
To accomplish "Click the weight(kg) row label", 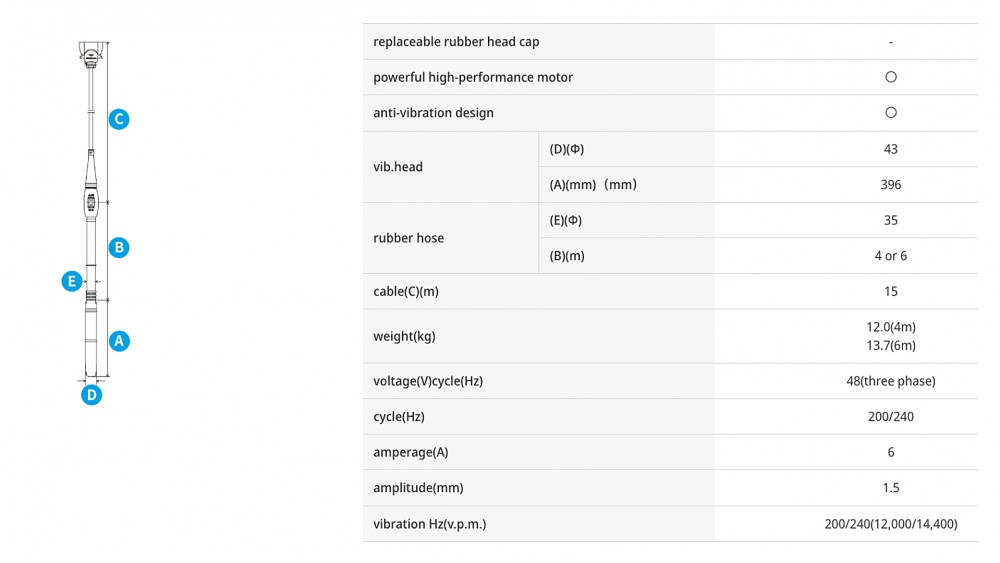I will pyautogui.click(x=404, y=336).
